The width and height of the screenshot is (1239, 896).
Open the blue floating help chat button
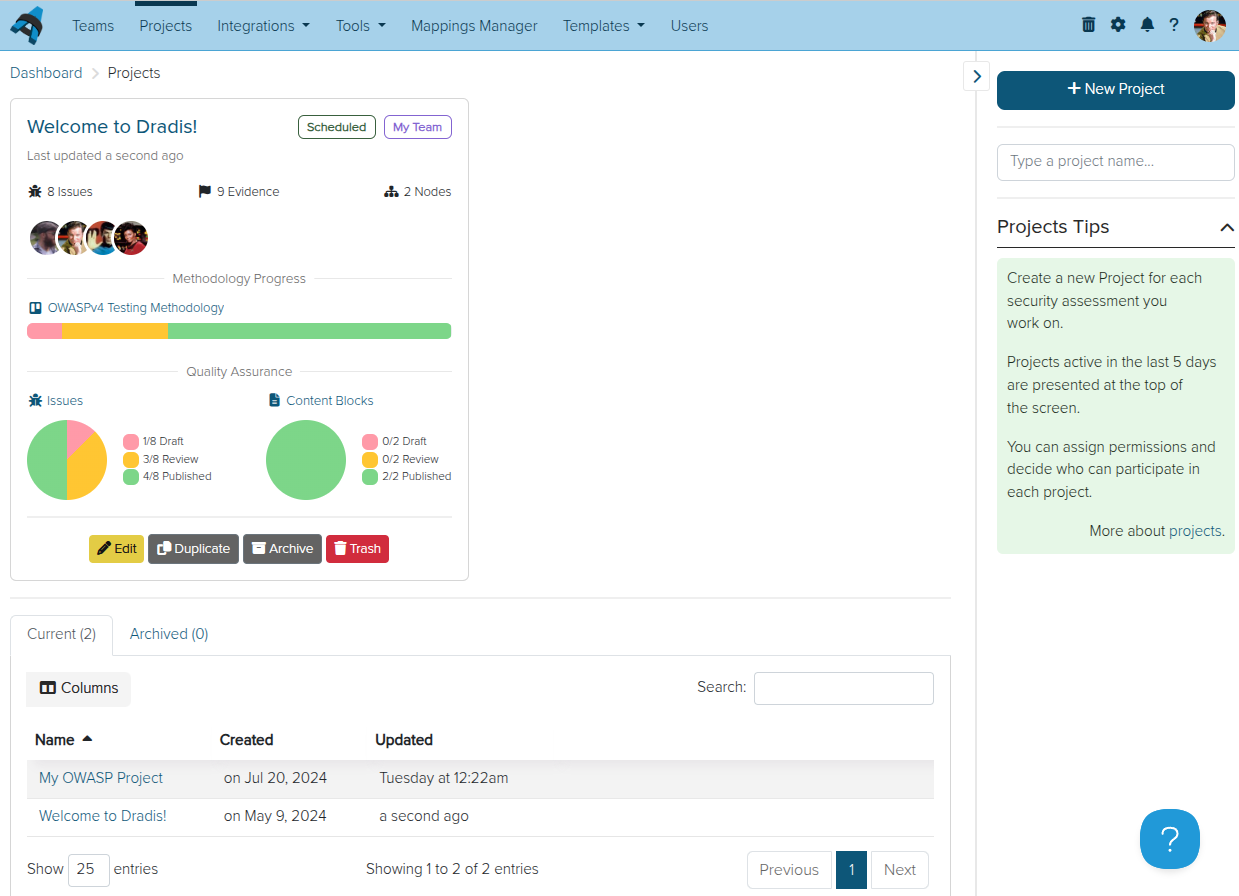pos(1170,839)
